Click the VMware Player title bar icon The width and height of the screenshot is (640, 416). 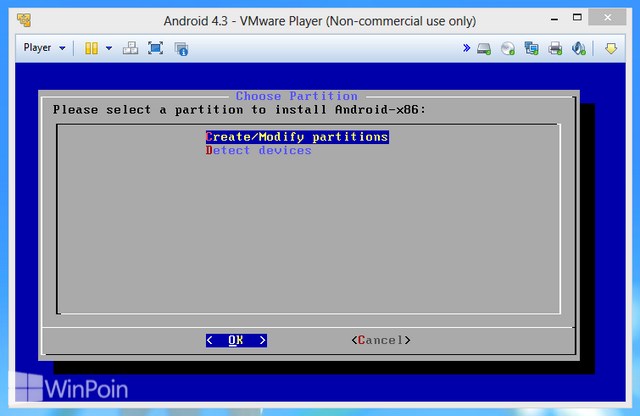tap(24, 20)
